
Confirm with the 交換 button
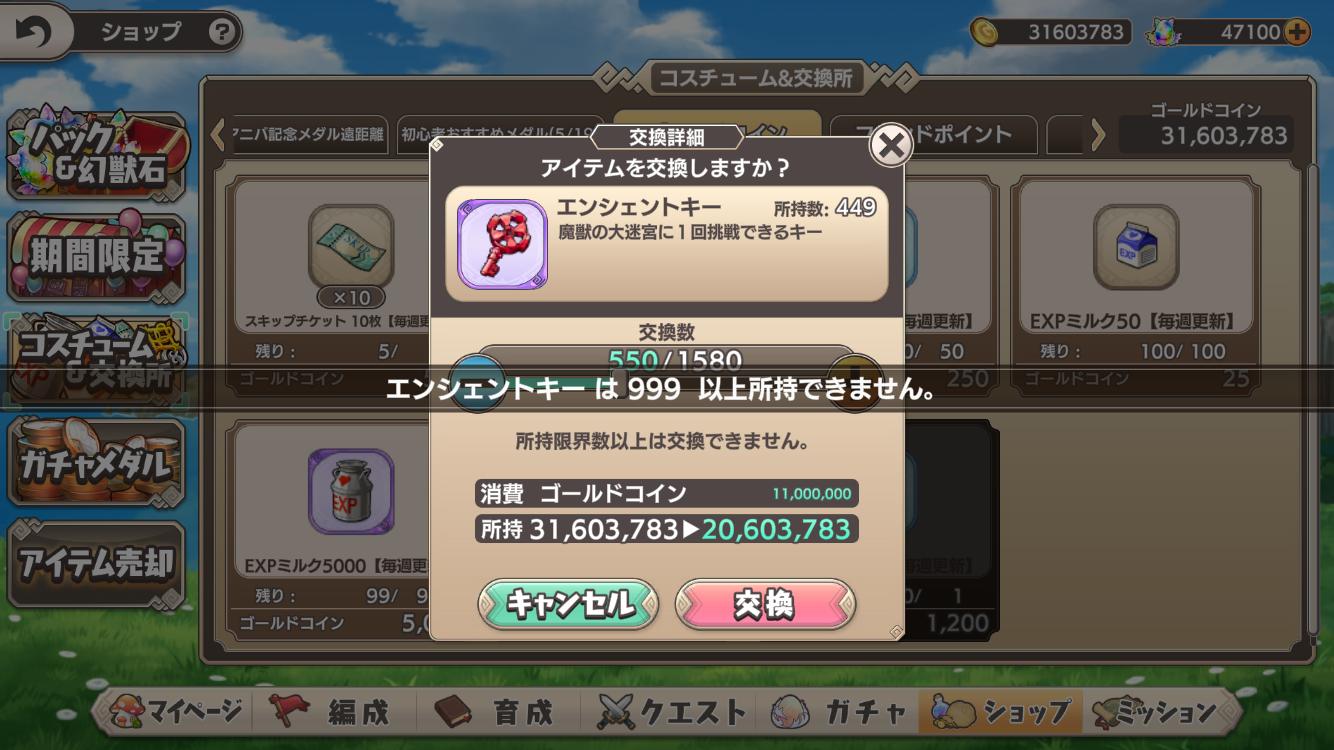[765, 604]
